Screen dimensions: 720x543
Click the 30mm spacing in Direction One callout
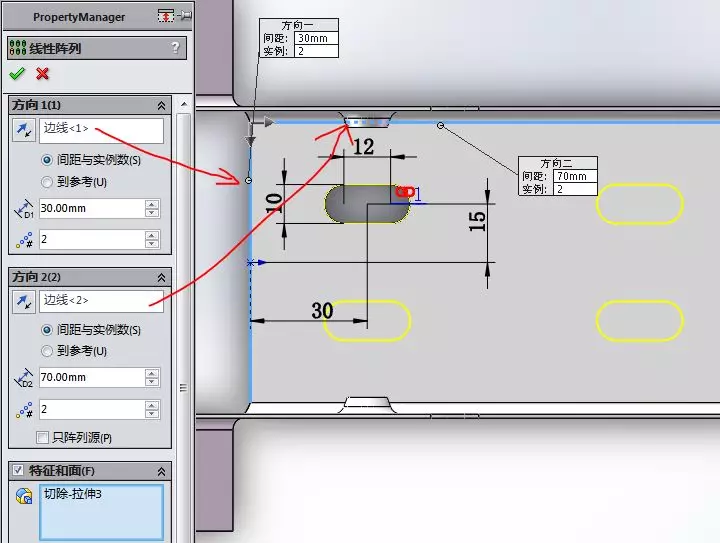click(x=316, y=38)
